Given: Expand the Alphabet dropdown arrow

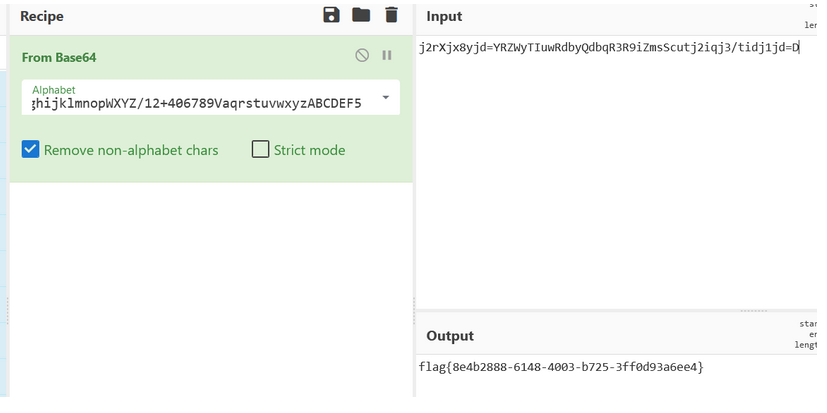Looking at the screenshot, I should click(385, 101).
